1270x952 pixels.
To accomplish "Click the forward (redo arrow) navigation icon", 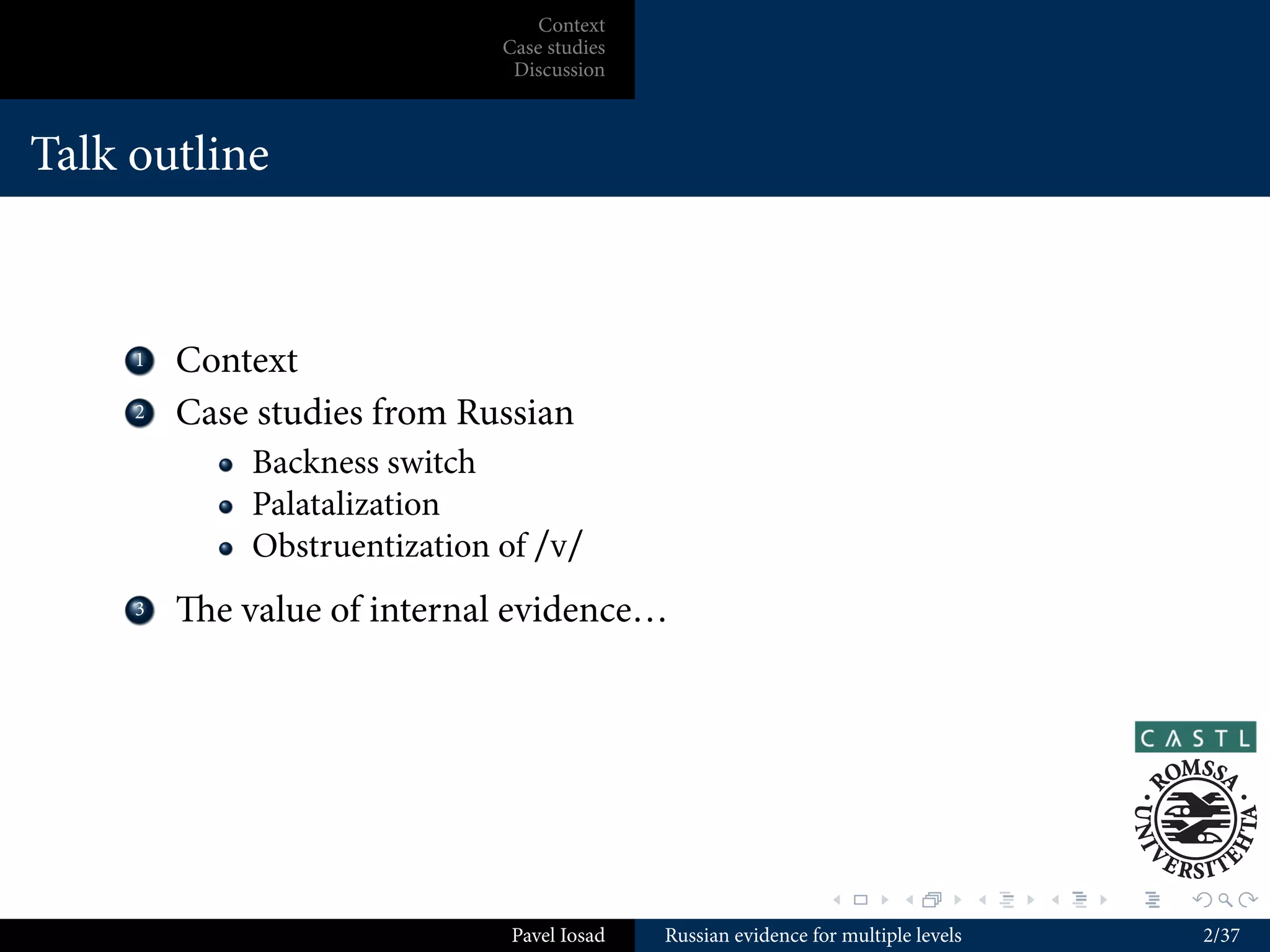I will click(1247, 900).
